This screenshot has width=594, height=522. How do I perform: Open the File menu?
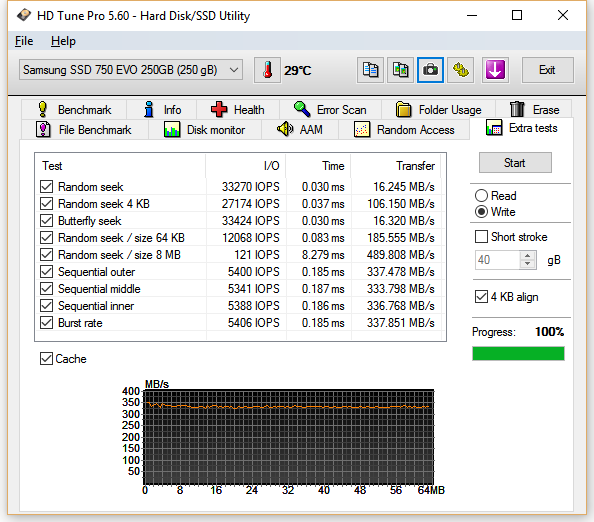click(24, 41)
